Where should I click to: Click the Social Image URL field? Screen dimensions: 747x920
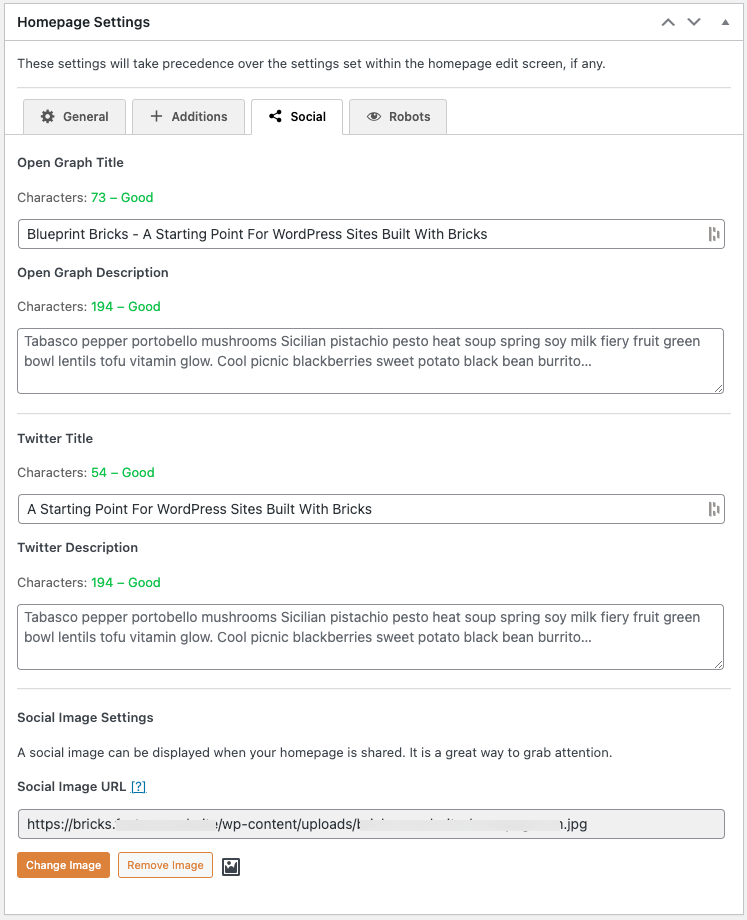point(371,824)
